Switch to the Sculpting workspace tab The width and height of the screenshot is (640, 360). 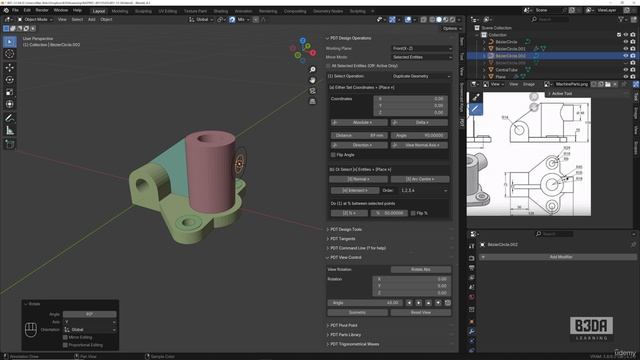[x=143, y=11]
